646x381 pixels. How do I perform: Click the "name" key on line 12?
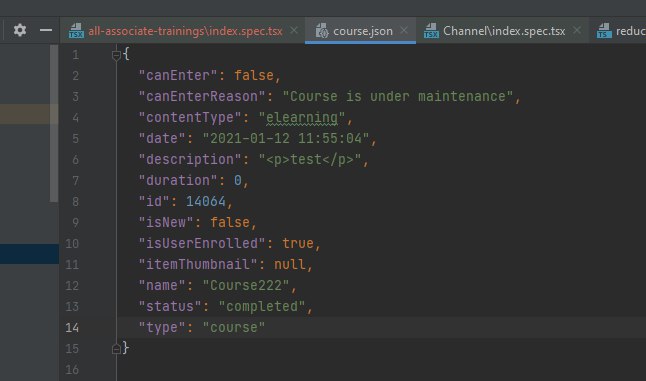pos(162,285)
